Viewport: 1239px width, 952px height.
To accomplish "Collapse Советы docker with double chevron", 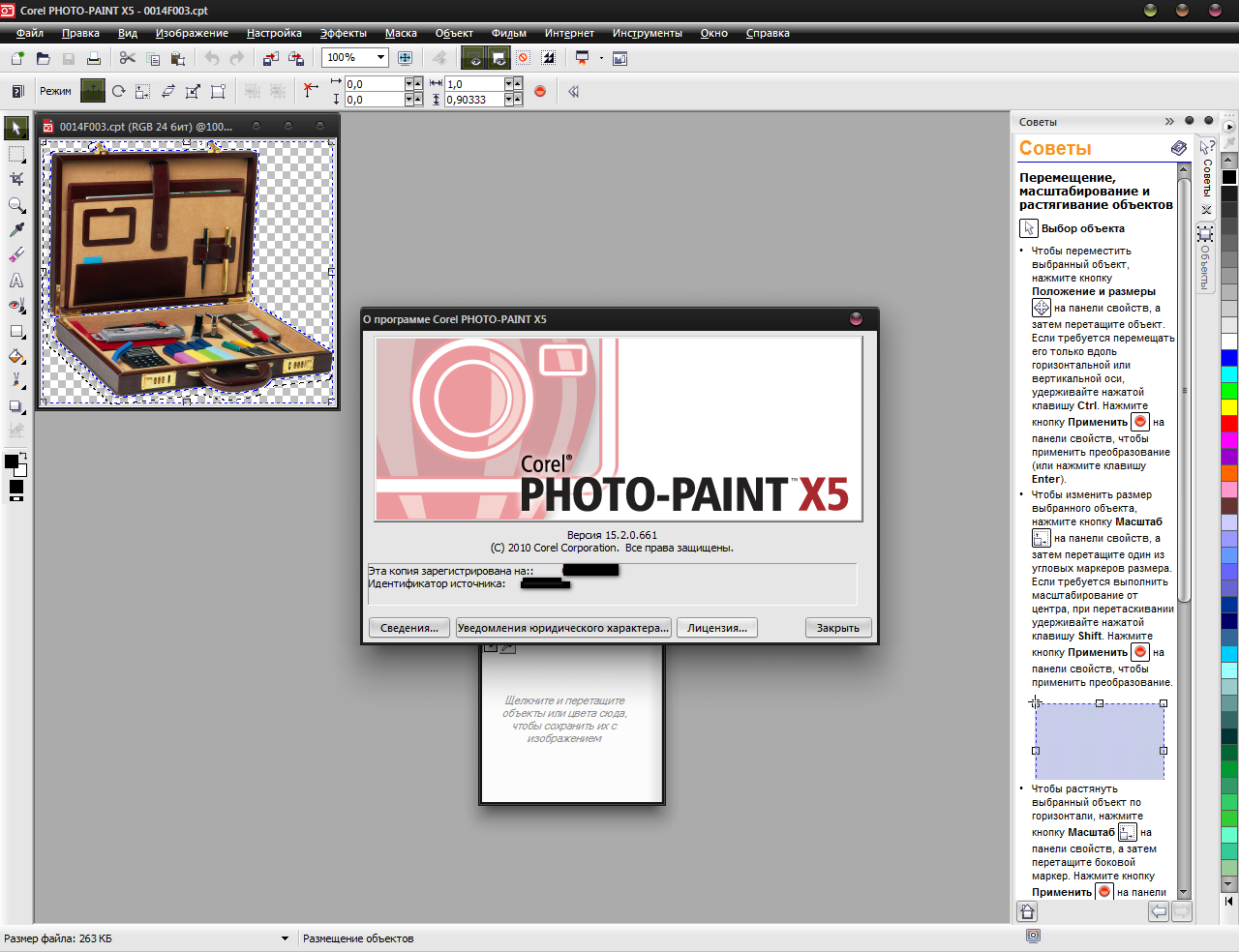I will (x=1169, y=121).
